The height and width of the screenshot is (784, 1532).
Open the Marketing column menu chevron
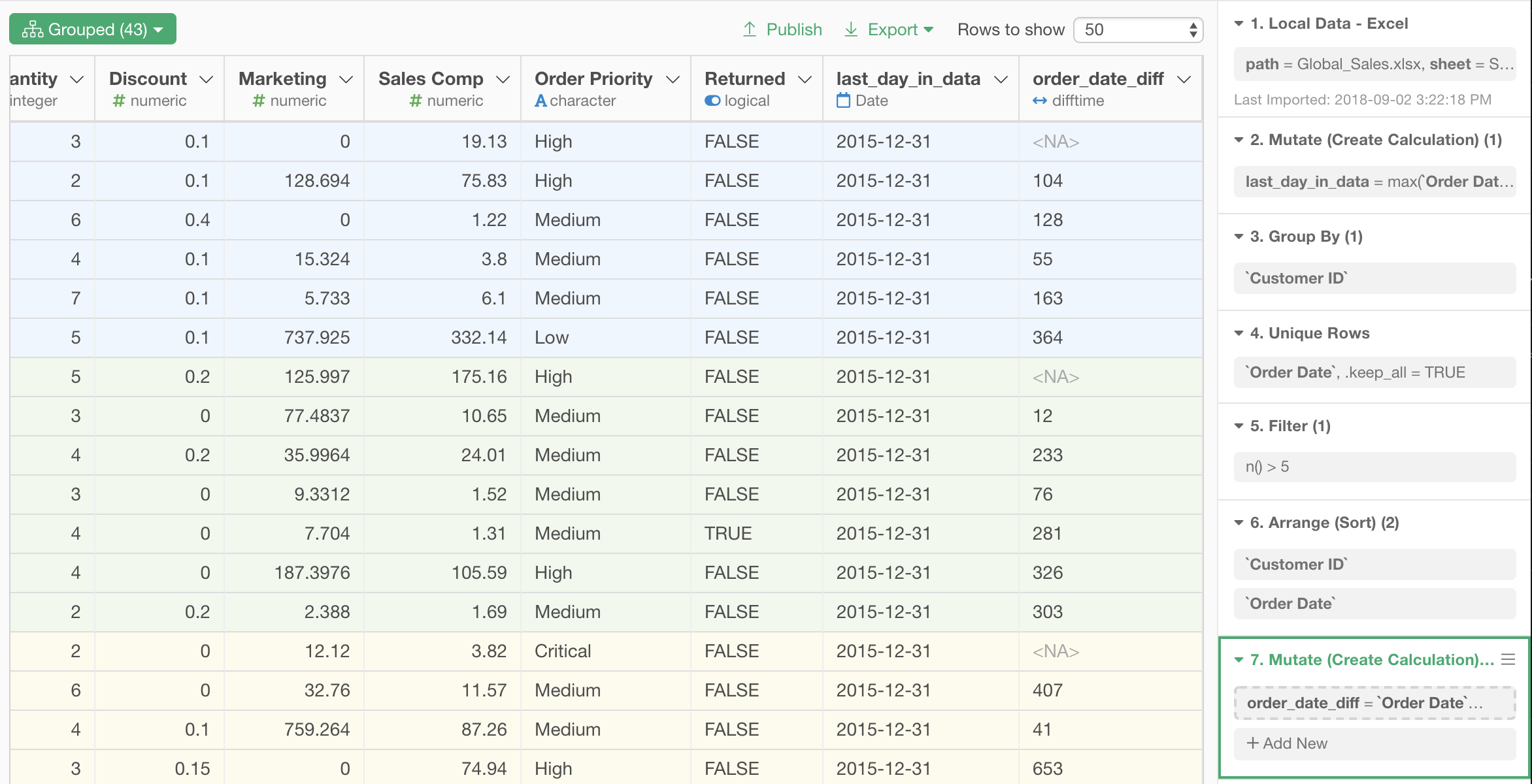coord(346,79)
